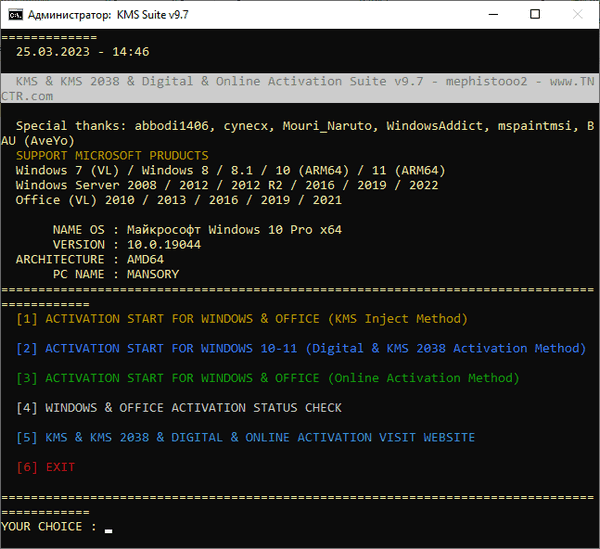Click the console icon in the title bar

tap(14, 15)
